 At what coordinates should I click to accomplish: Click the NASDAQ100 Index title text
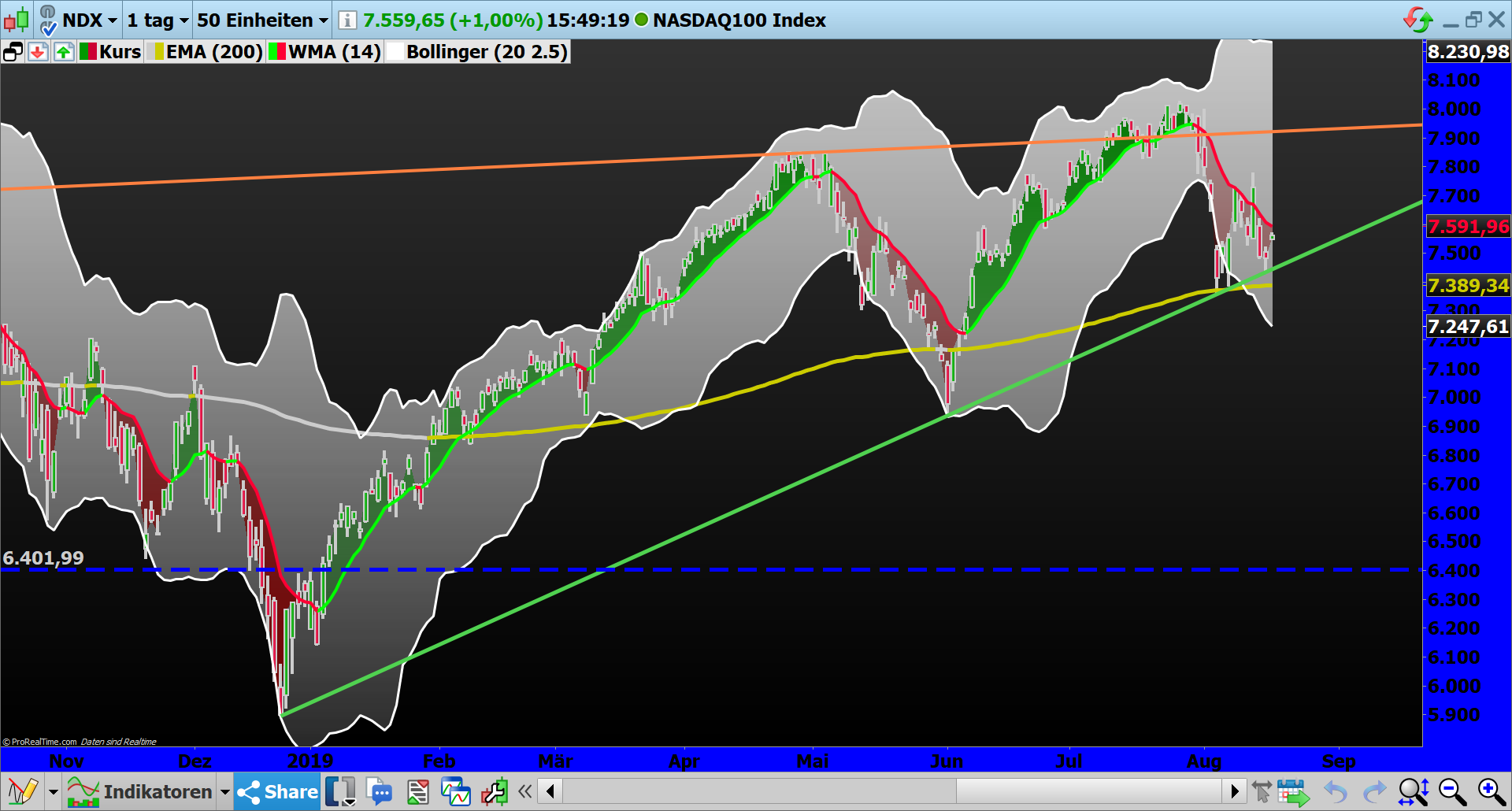point(739,20)
